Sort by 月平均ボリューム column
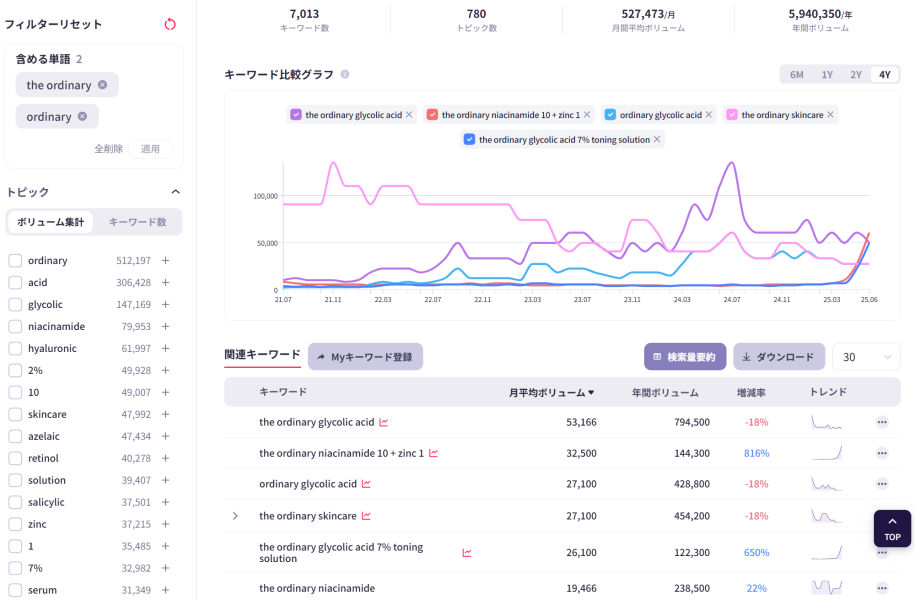 [551, 392]
